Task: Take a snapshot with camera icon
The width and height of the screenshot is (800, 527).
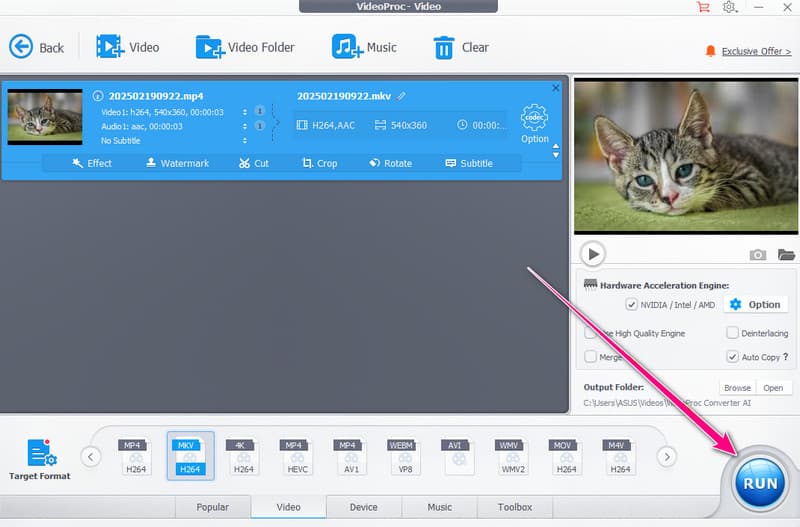Action: click(x=758, y=254)
